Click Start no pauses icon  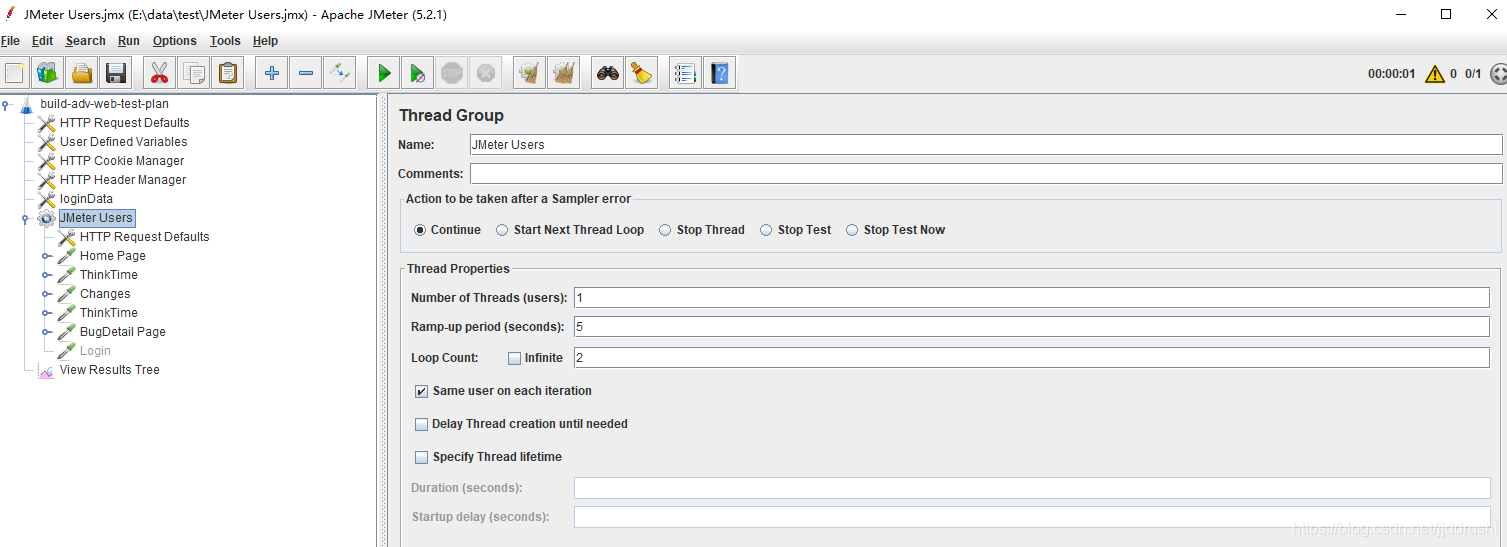pos(418,73)
